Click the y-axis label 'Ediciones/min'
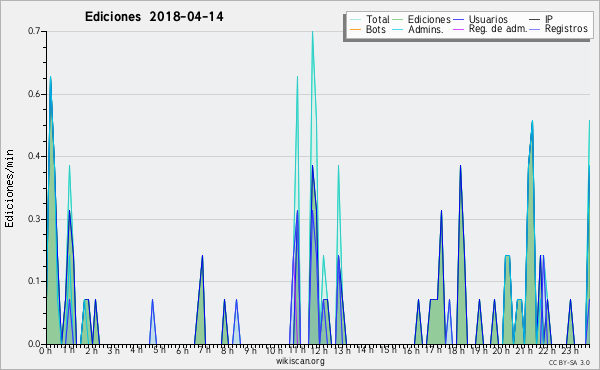Viewport: 600px width, 370px height. [x=9, y=188]
